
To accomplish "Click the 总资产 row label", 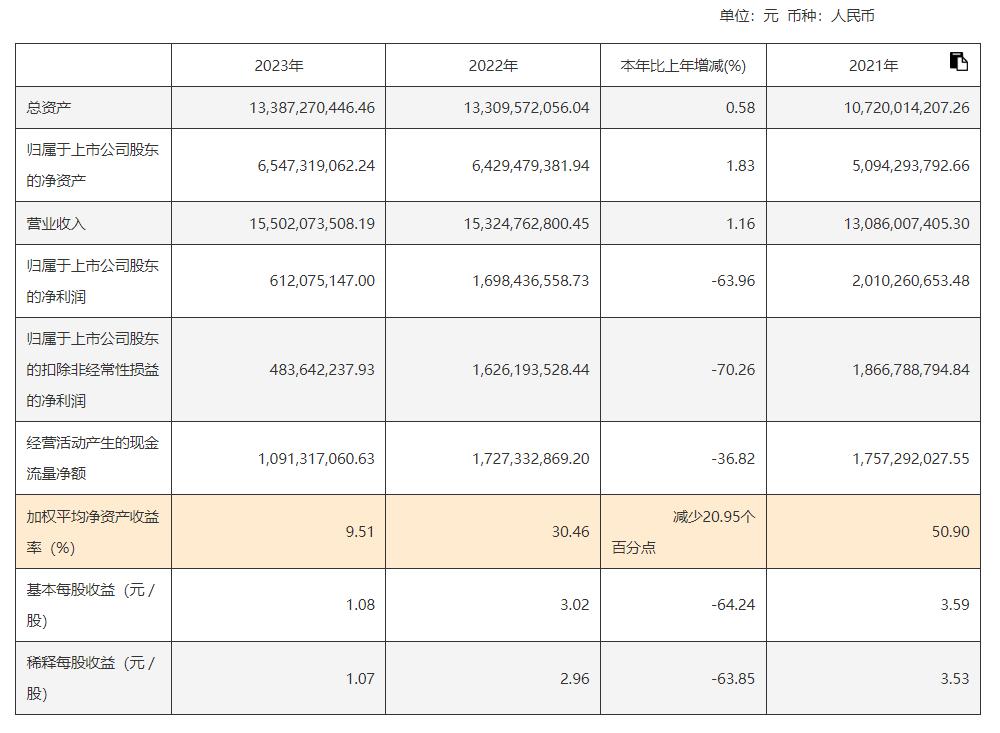I will point(48,107).
